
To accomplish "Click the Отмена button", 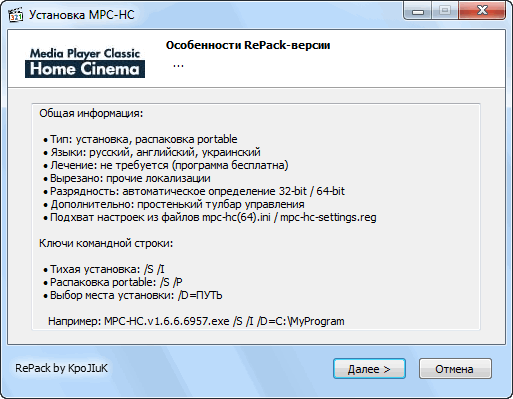I will click(x=455, y=369).
